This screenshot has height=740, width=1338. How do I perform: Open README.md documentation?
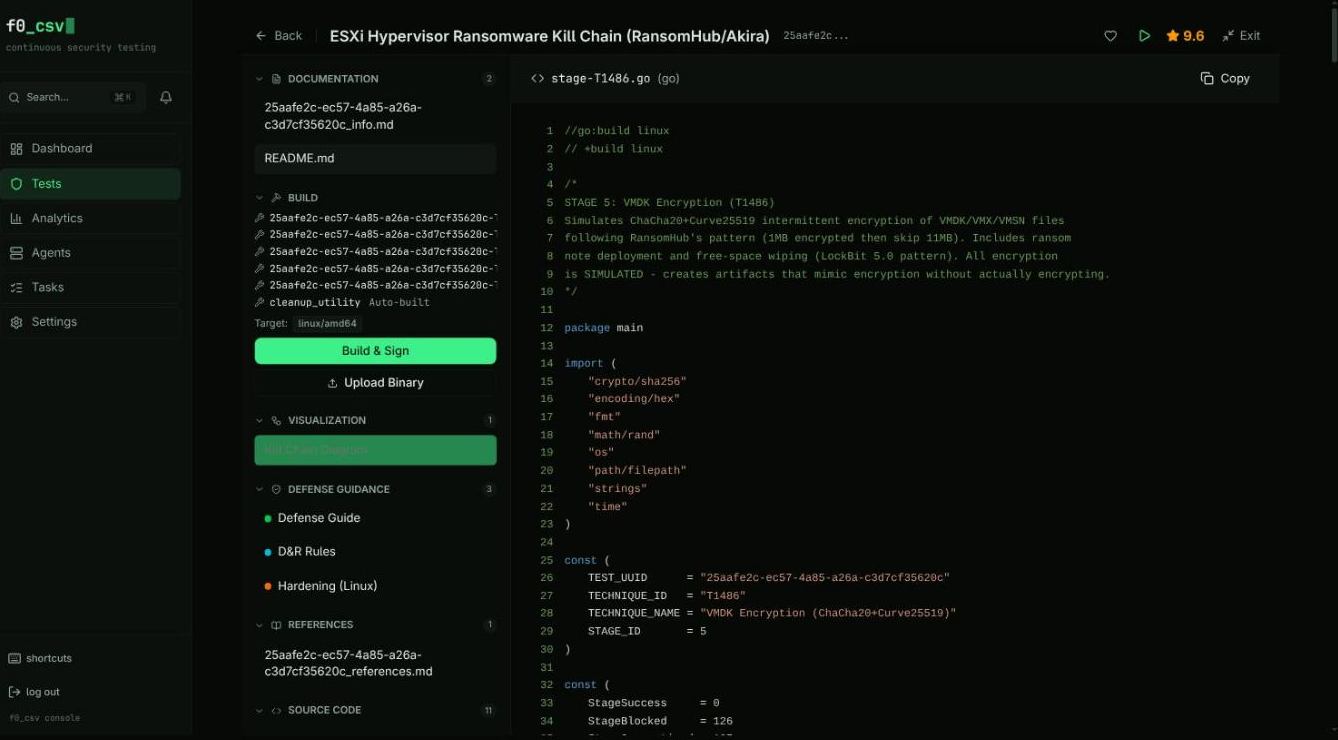[x=375, y=158]
